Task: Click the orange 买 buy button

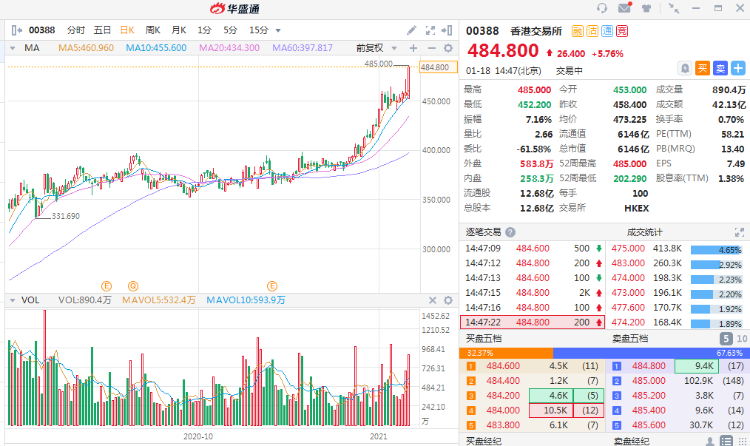Action: pos(703,69)
